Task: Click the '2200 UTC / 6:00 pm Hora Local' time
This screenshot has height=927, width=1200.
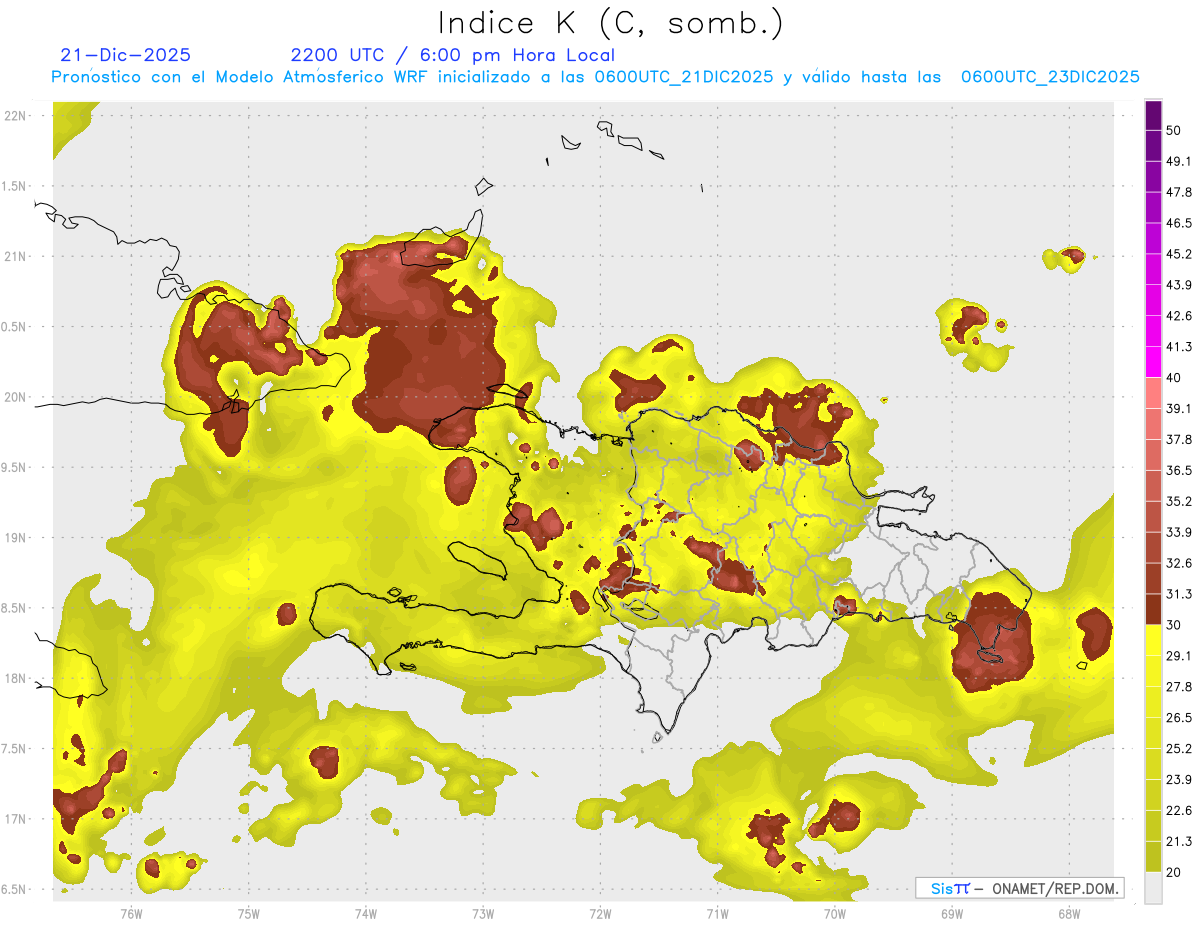Action: (x=453, y=55)
